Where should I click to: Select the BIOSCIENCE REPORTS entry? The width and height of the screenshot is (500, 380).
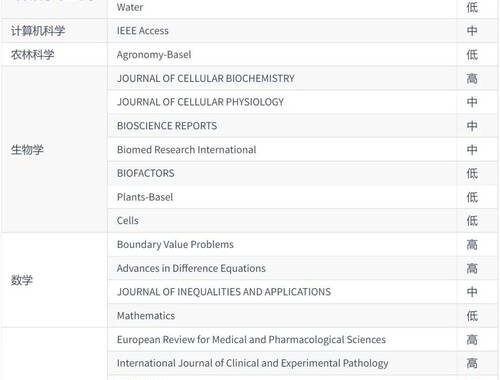(x=167, y=126)
